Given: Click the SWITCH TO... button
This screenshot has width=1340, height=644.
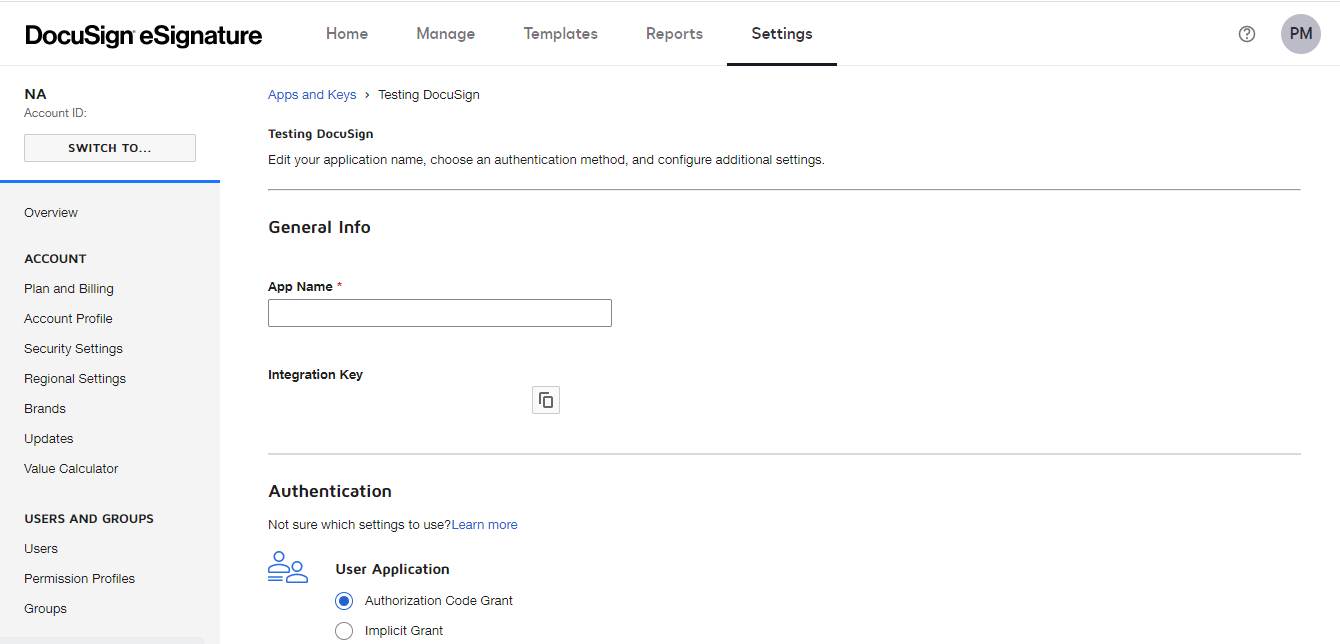Looking at the screenshot, I should tap(110, 148).
